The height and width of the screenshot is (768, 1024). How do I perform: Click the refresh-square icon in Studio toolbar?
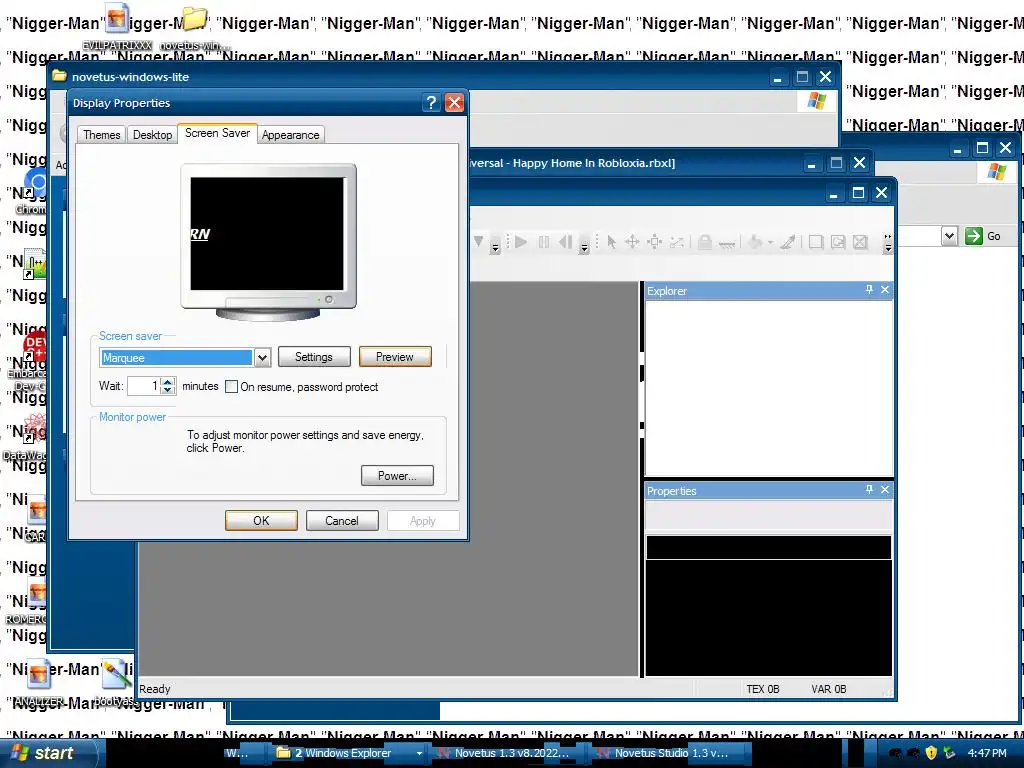(838, 242)
